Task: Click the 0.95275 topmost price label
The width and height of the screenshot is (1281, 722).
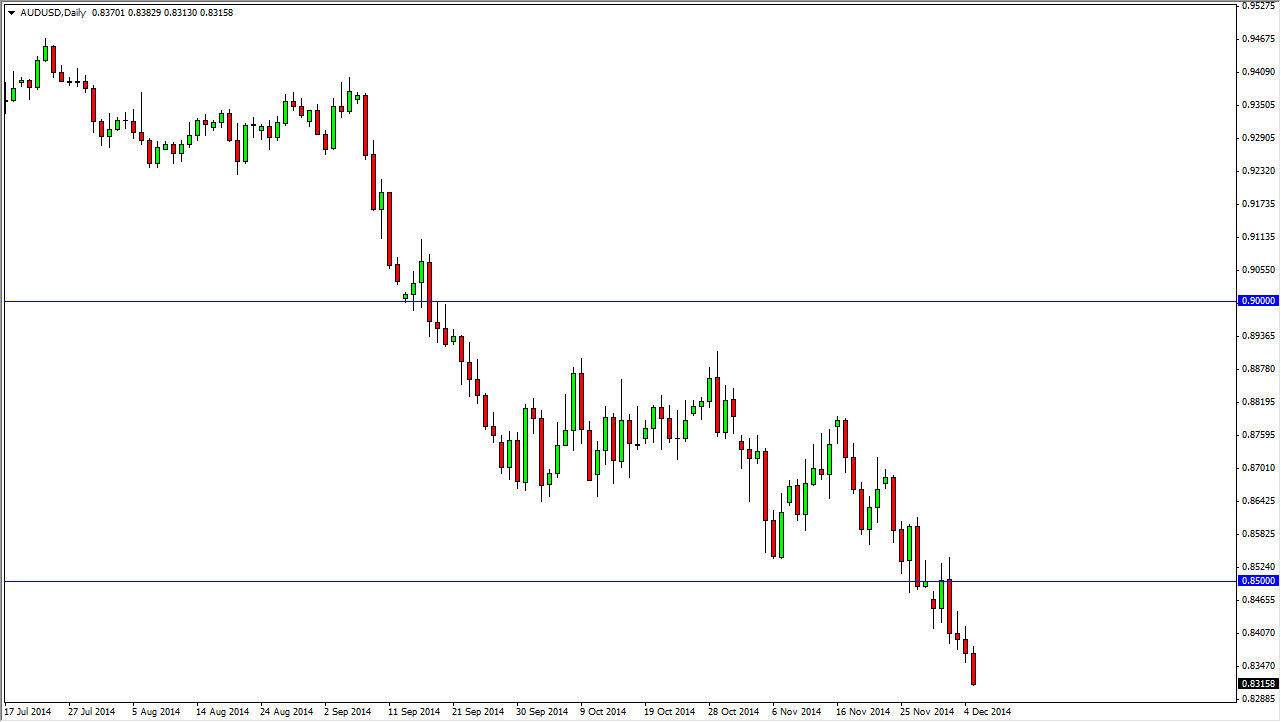Action: tap(1256, 8)
